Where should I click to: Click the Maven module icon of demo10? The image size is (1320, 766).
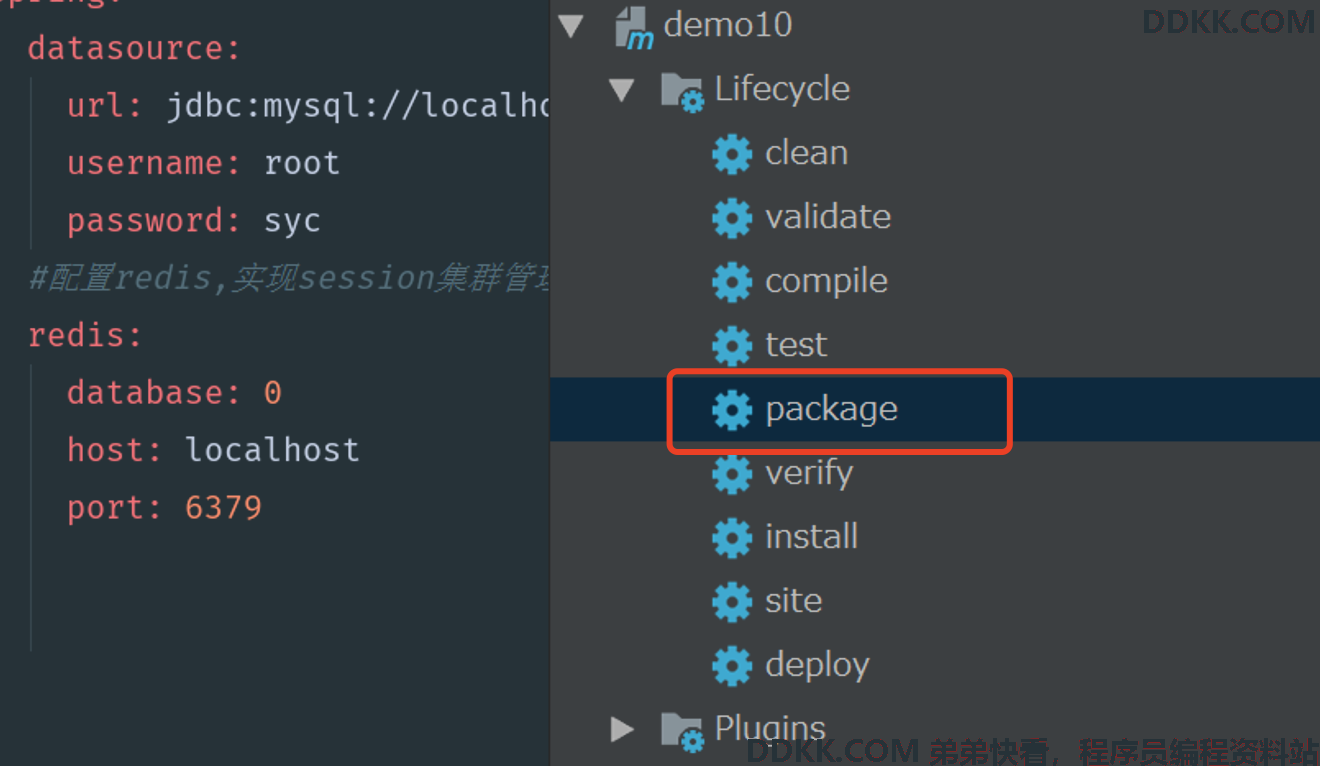point(634,27)
